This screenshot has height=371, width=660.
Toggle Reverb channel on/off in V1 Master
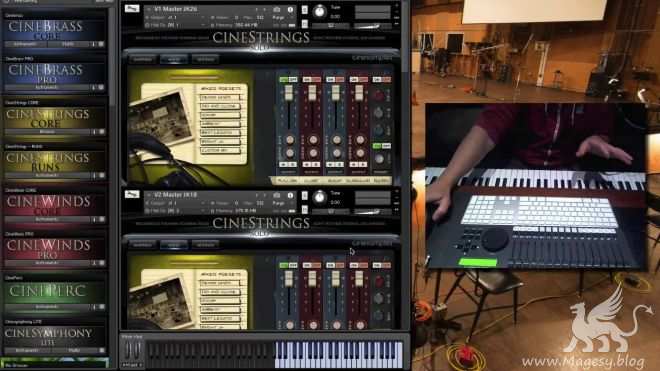[382, 80]
